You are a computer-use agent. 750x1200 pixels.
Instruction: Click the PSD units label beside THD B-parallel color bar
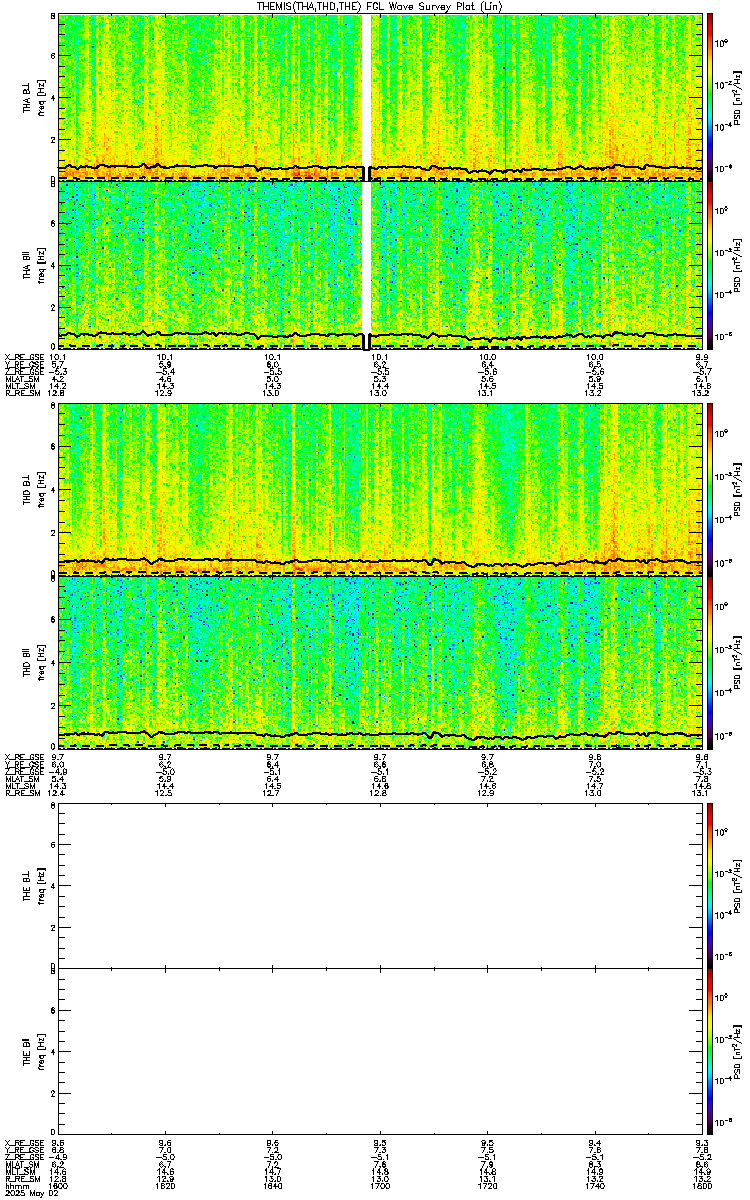tap(740, 661)
